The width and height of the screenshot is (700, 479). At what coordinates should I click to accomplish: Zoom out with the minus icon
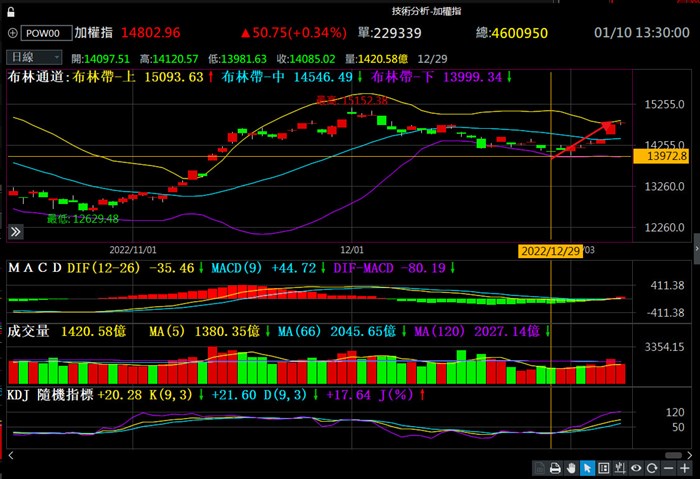pos(668,468)
